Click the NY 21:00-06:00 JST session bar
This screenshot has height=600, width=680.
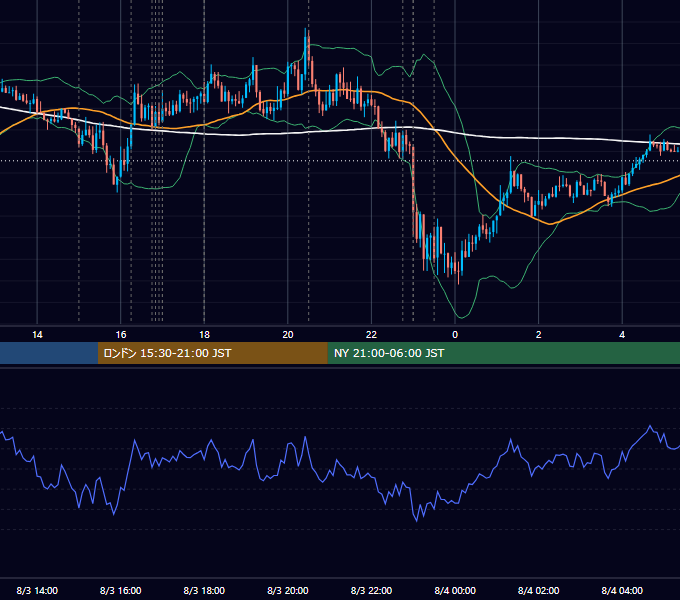click(503, 353)
